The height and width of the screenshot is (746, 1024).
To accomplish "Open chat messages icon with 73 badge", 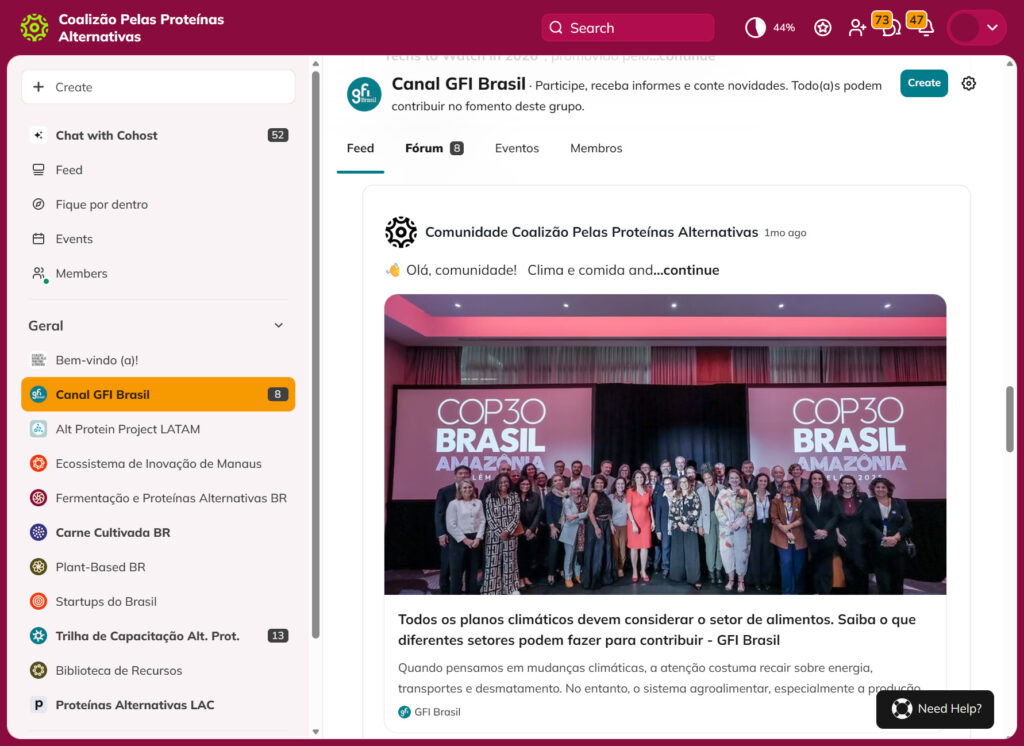I will (889, 28).
